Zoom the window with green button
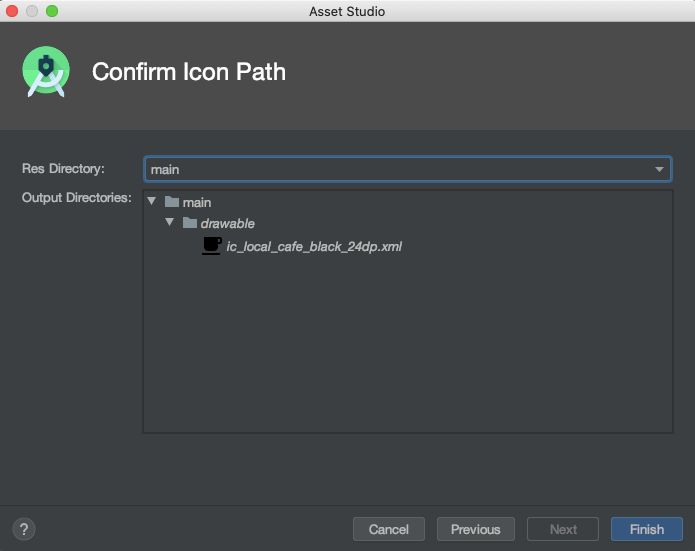 [52, 11]
